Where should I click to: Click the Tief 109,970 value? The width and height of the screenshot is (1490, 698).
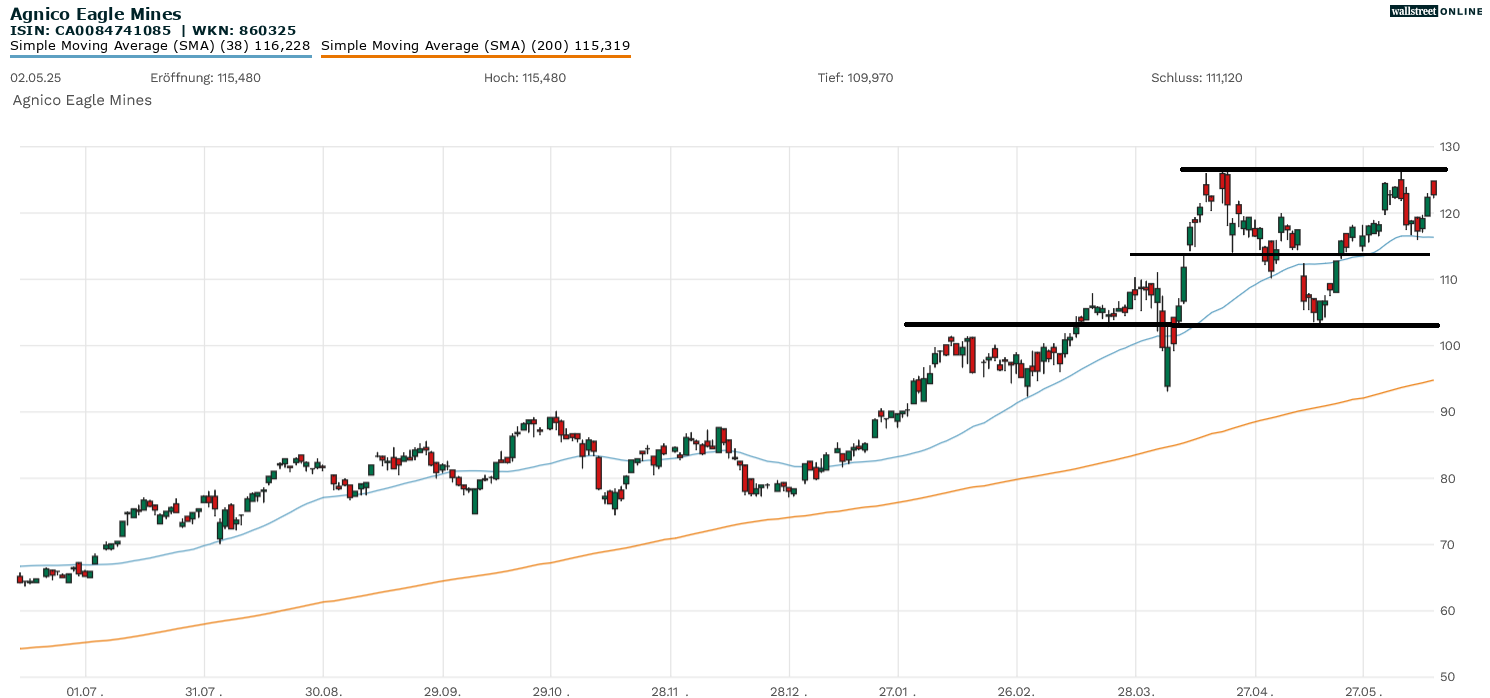tap(855, 78)
